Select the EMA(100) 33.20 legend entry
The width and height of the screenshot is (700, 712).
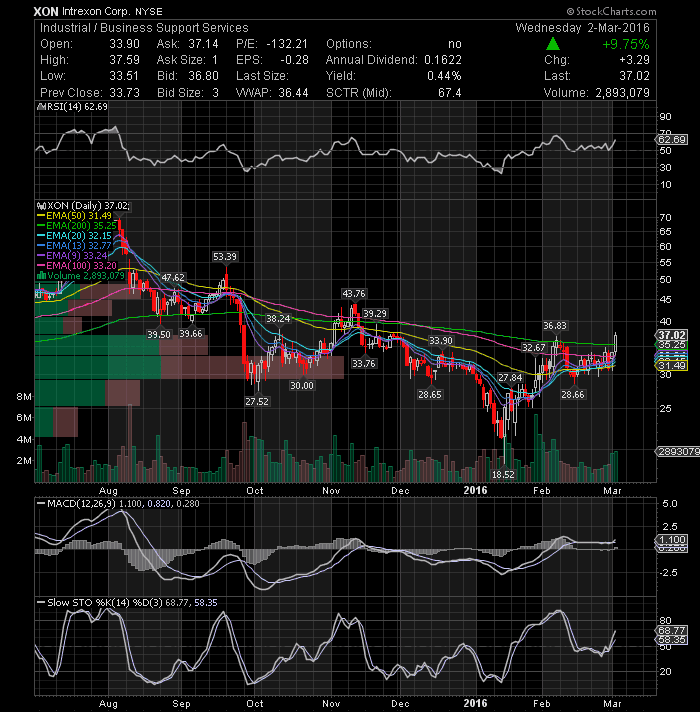pos(81,266)
